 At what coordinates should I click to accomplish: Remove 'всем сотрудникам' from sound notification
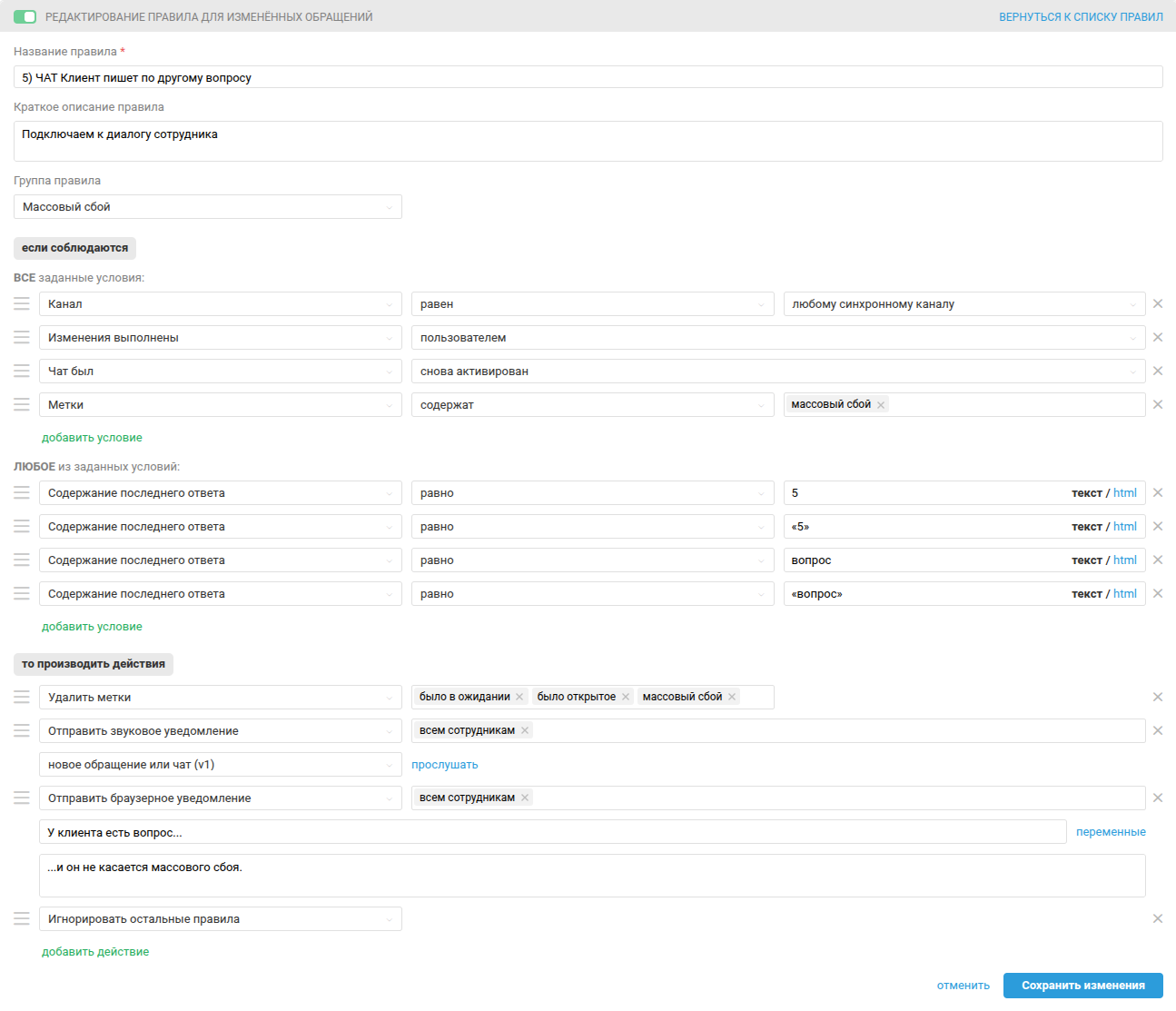(x=525, y=730)
